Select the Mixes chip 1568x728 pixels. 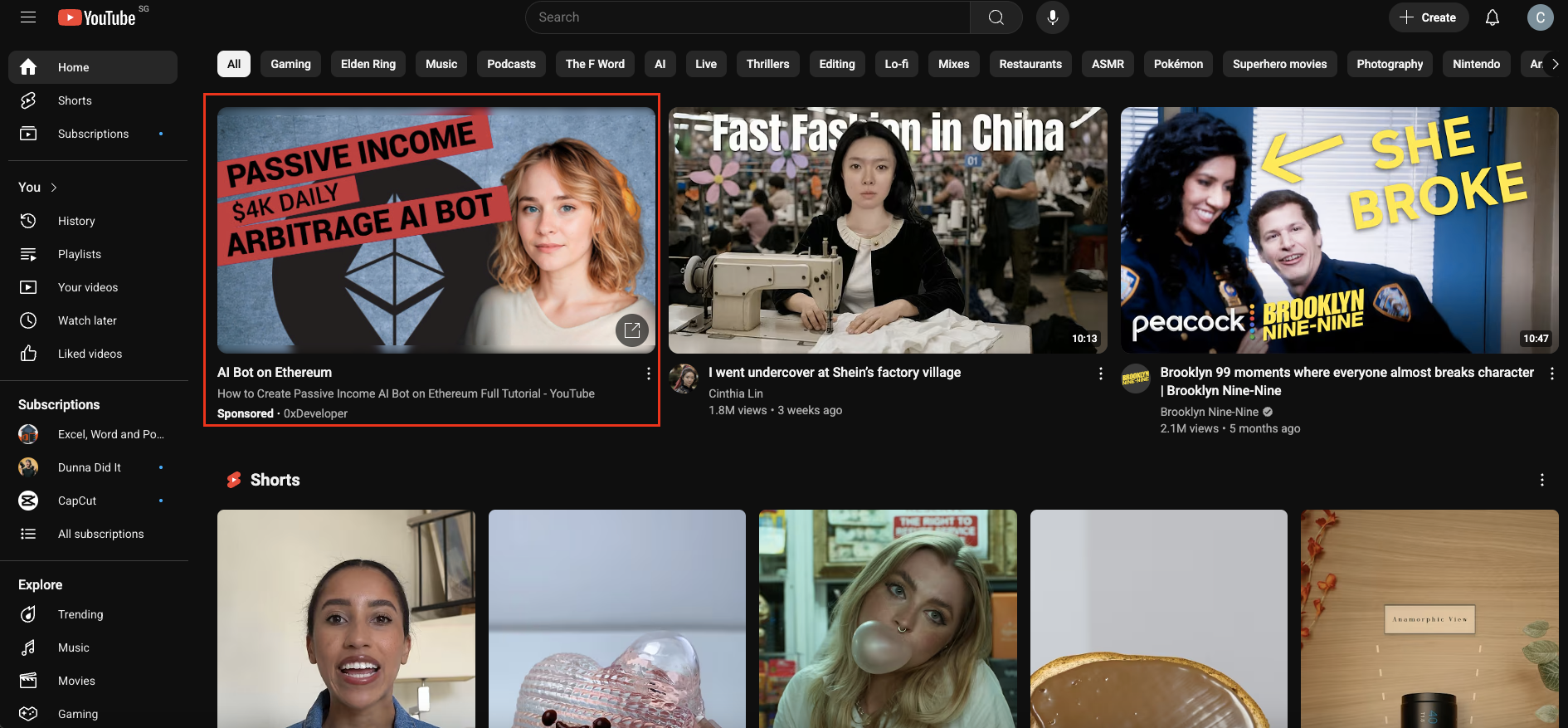pos(954,64)
